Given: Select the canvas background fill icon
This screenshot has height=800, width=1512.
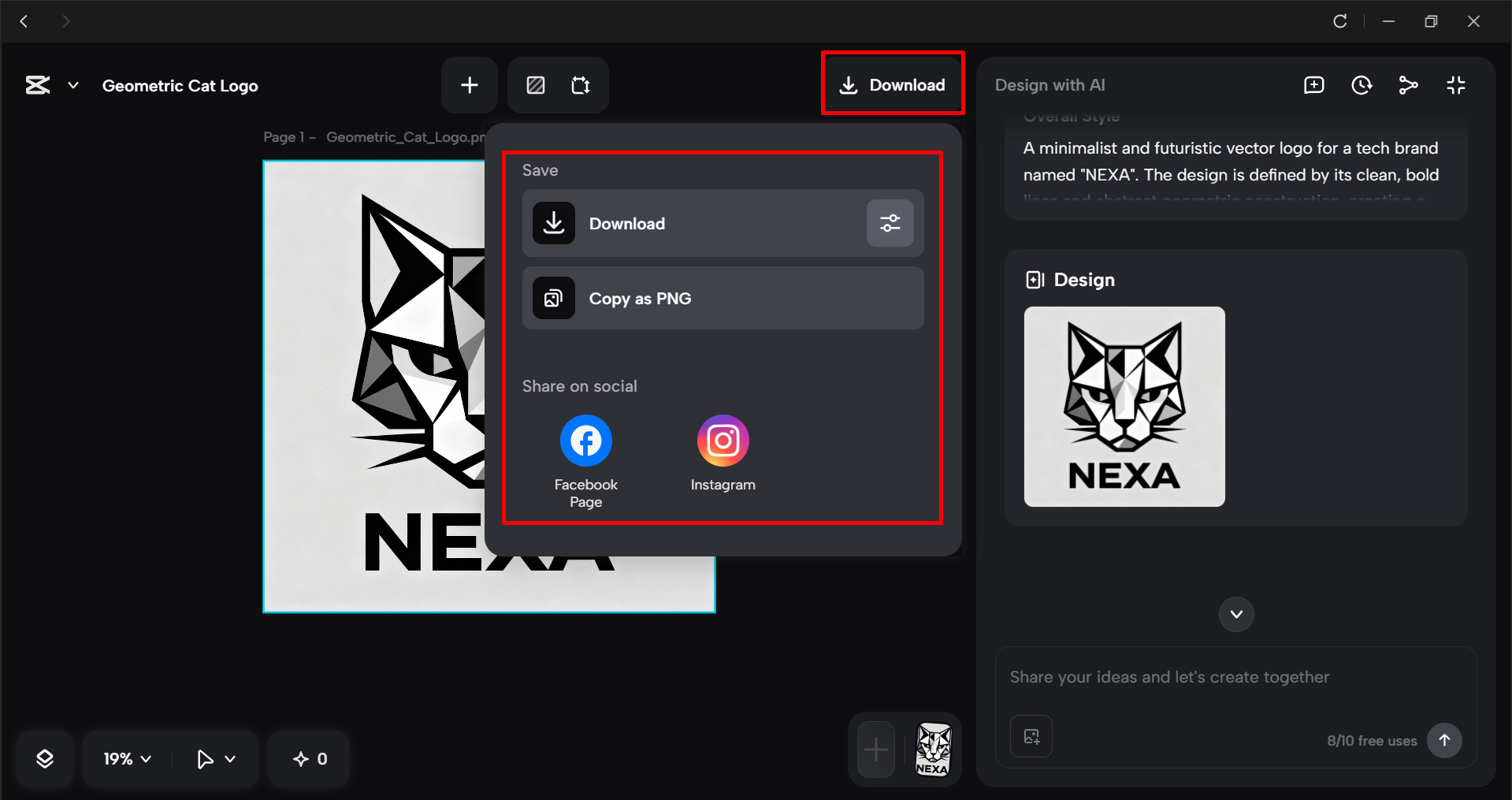Looking at the screenshot, I should [535, 85].
